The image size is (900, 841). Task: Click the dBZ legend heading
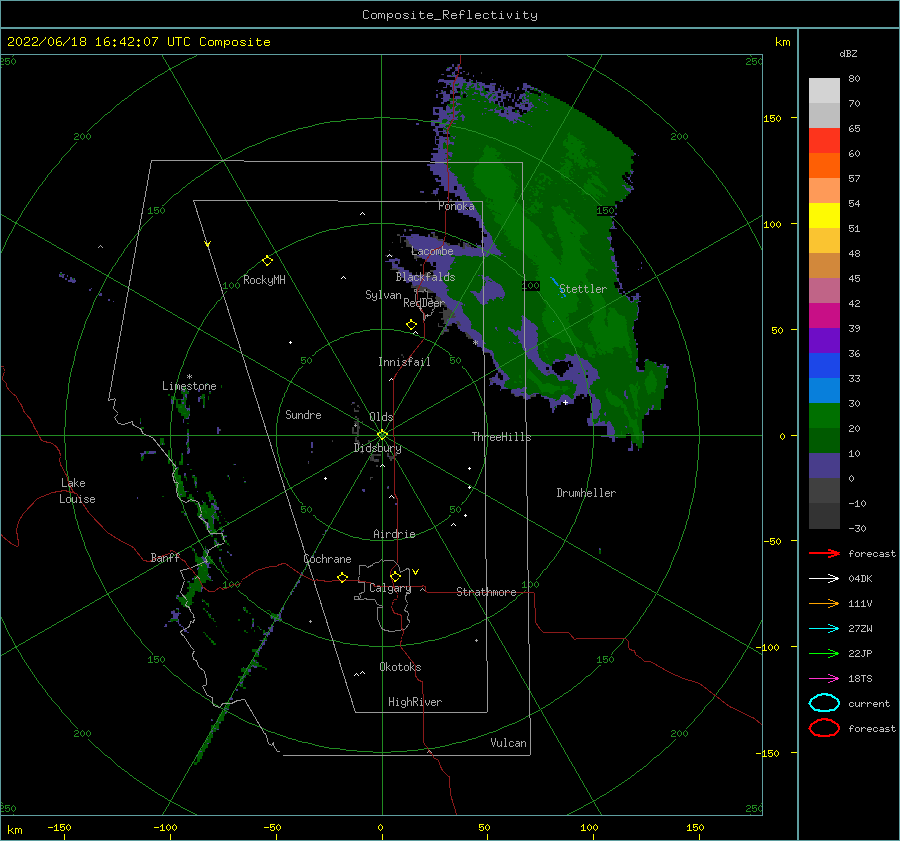(848, 53)
